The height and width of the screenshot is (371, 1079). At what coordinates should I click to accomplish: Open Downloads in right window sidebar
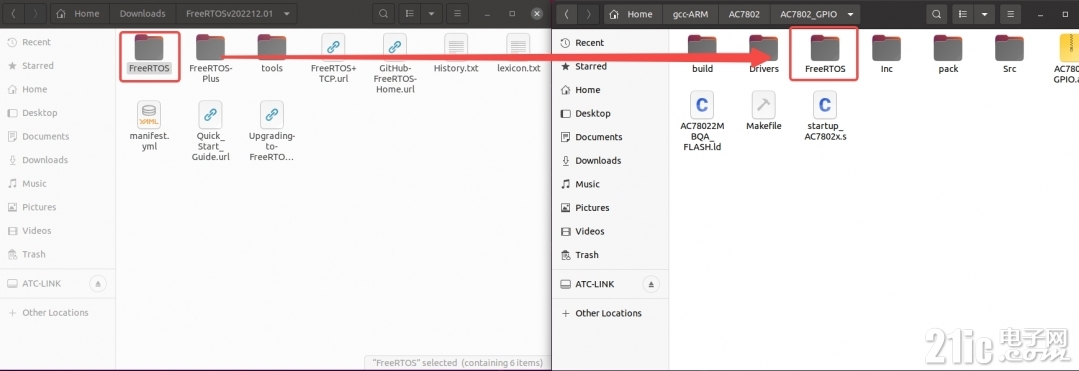pyautogui.click(x=610, y=160)
